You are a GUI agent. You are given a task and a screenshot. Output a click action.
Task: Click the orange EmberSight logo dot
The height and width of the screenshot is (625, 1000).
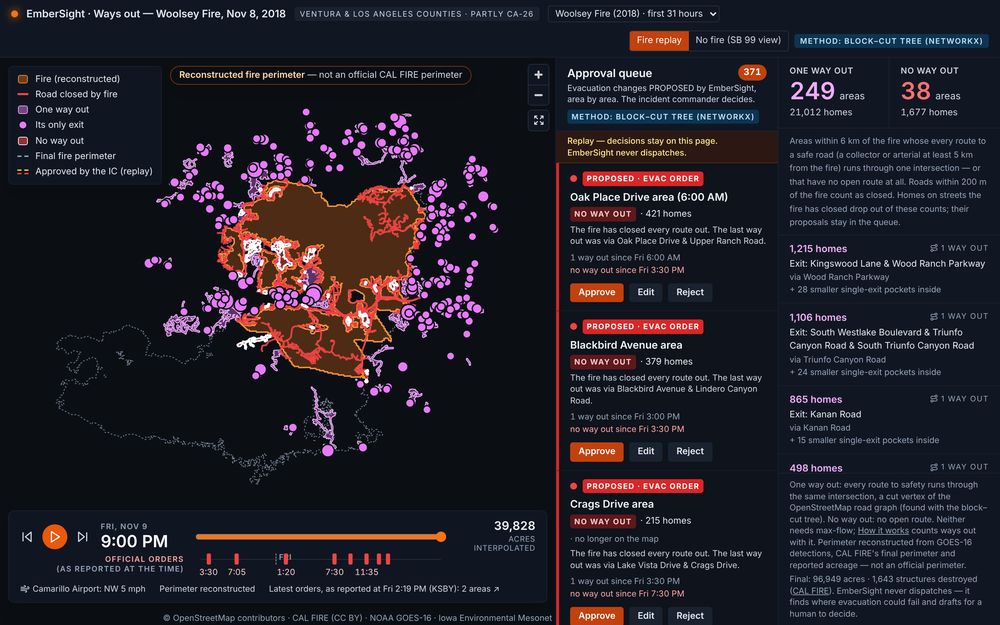pyautogui.click(x=14, y=13)
